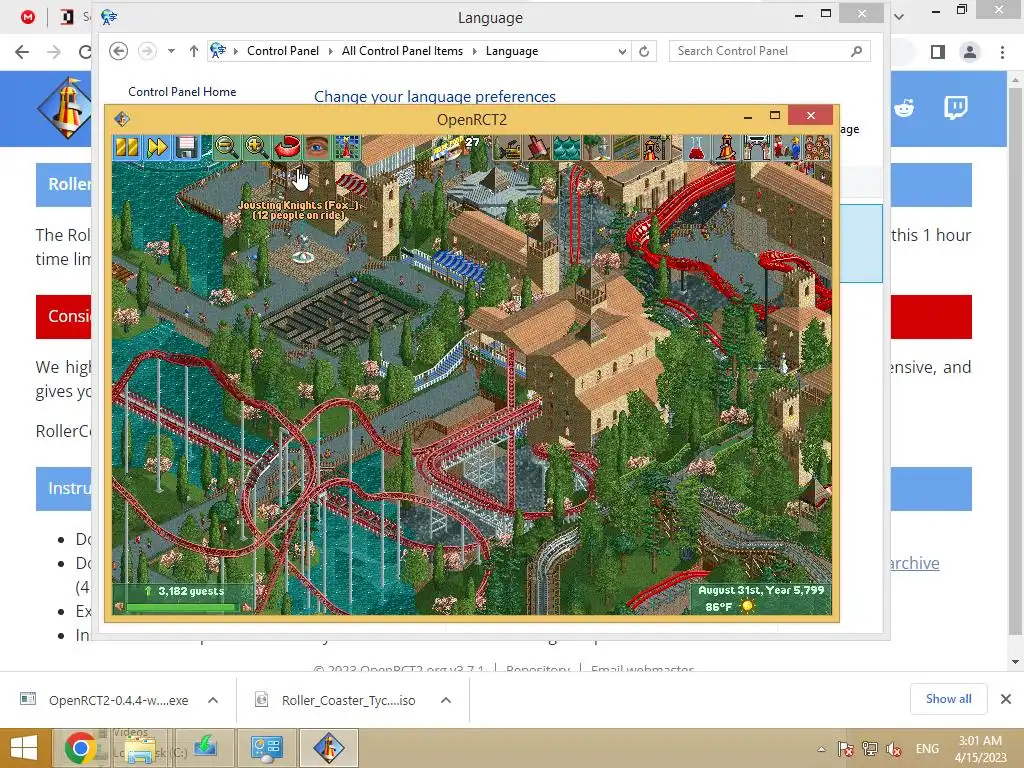Open Chrome side panel icon
Viewport: 1024px width, 768px height.
click(938, 52)
